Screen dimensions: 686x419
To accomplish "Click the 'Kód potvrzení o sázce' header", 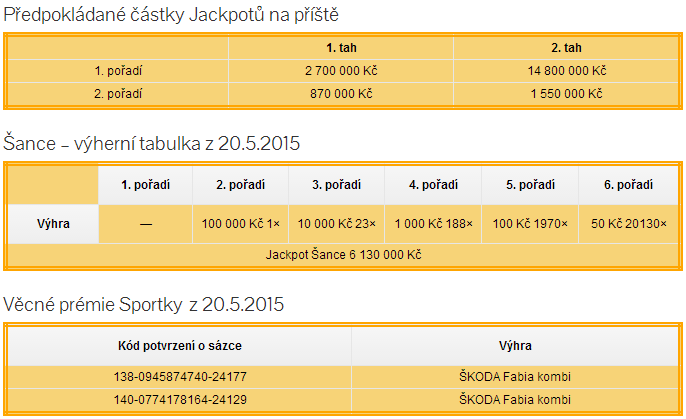I will [179, 346].
